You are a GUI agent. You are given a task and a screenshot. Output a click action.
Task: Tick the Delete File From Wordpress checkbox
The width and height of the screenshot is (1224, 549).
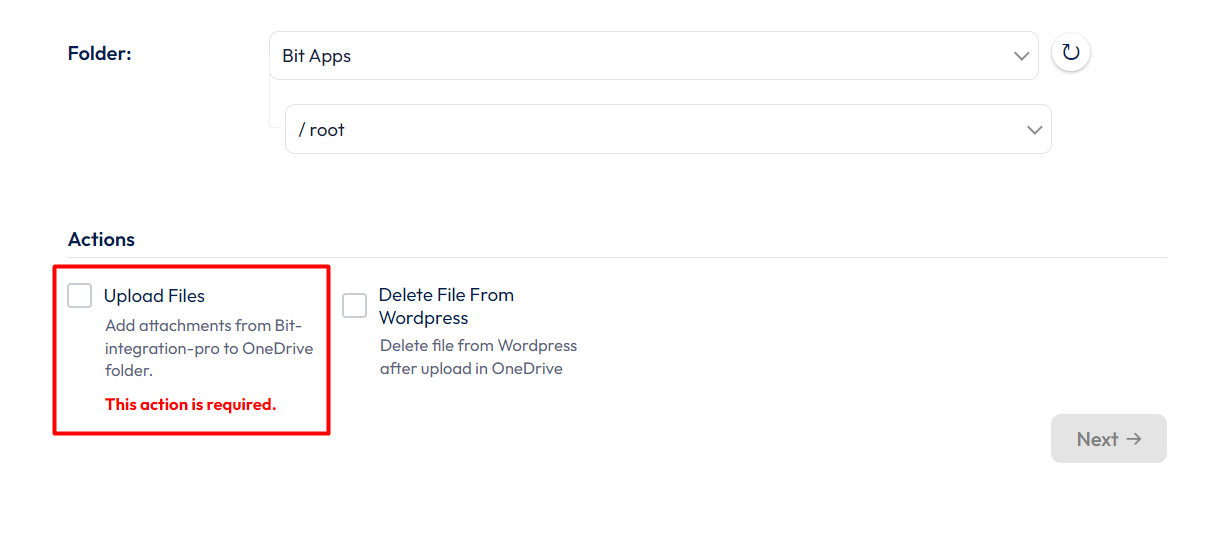tap(355, 306)
